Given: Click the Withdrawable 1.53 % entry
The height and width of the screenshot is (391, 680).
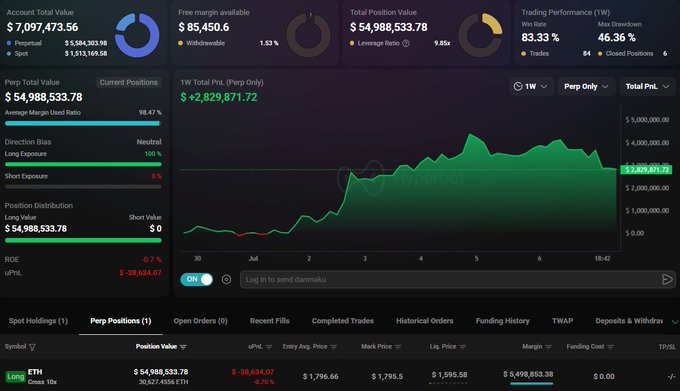Looking at the screenshot, I should [x=228, y=43].
